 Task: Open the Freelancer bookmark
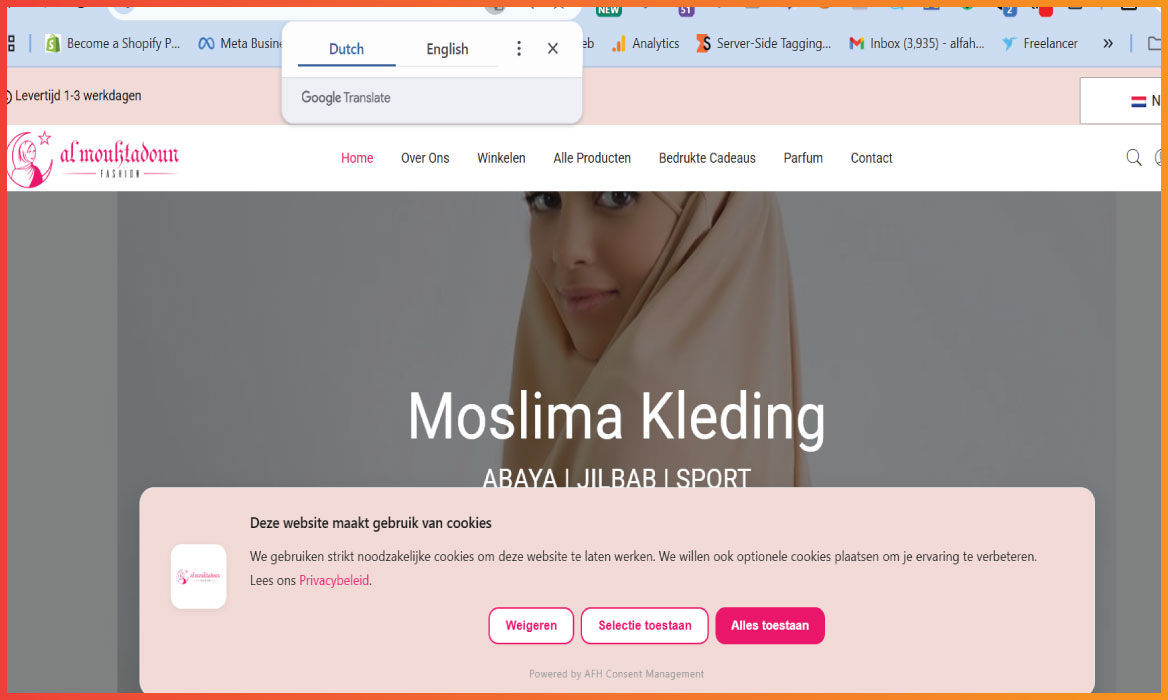point(1040,43)
